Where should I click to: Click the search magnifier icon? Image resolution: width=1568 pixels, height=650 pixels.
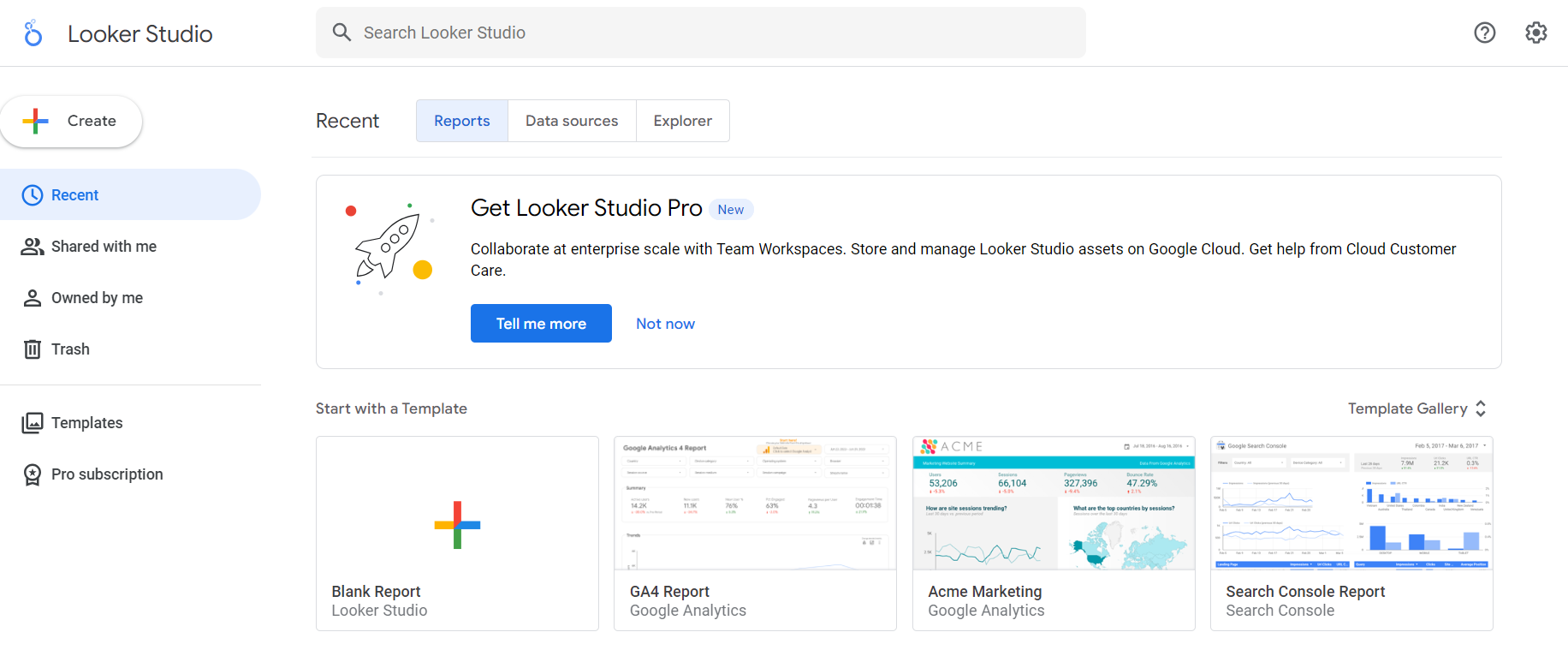342,33
